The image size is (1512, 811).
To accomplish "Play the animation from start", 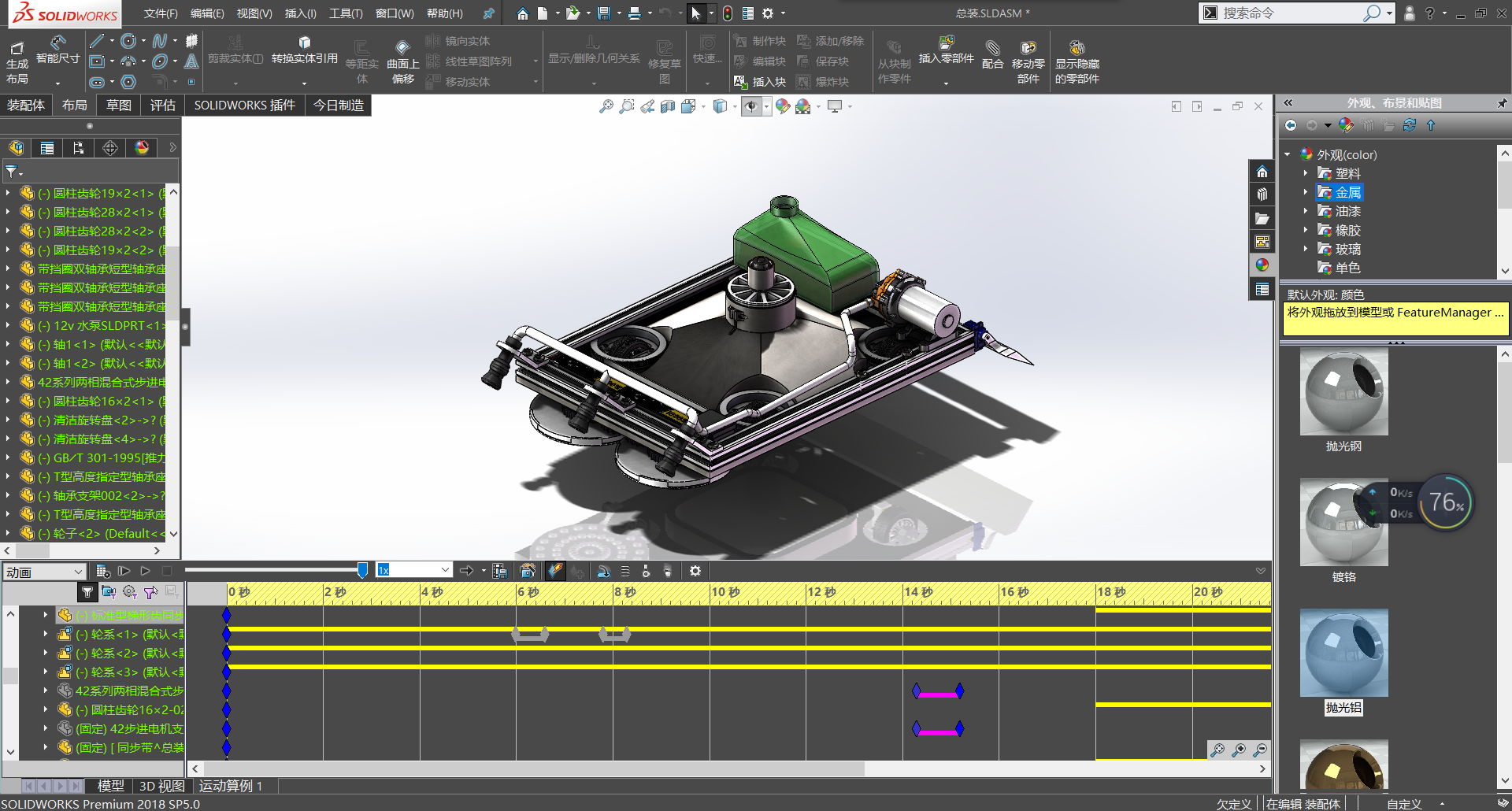I will tap(124, 571).
